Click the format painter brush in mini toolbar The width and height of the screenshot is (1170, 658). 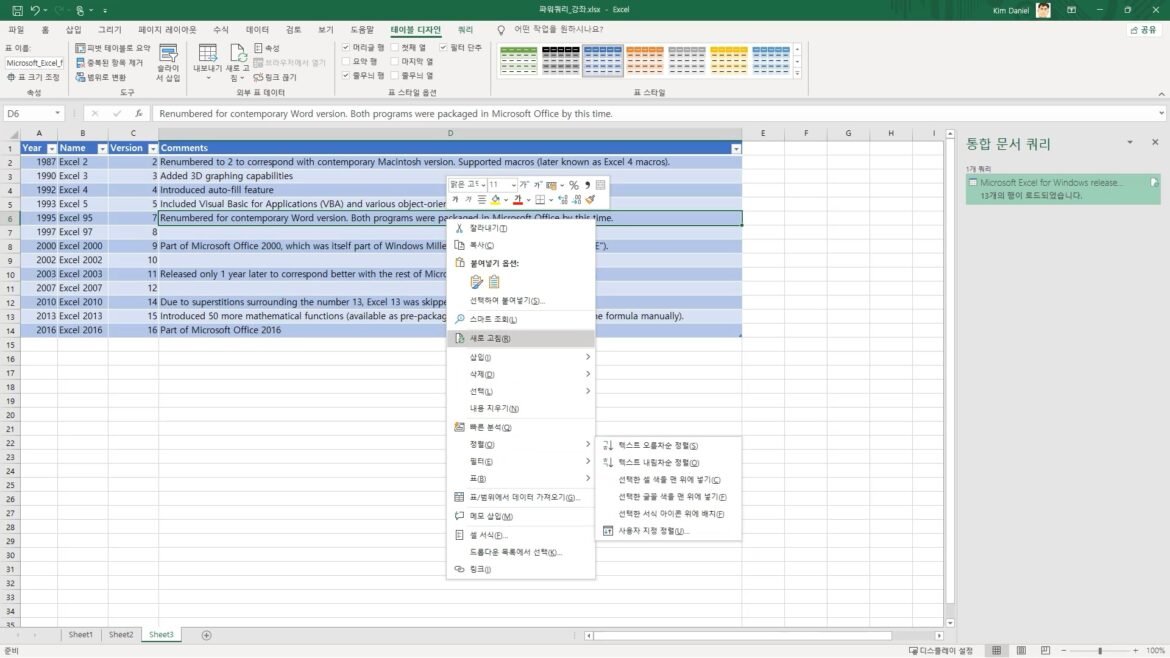[591, 200]
